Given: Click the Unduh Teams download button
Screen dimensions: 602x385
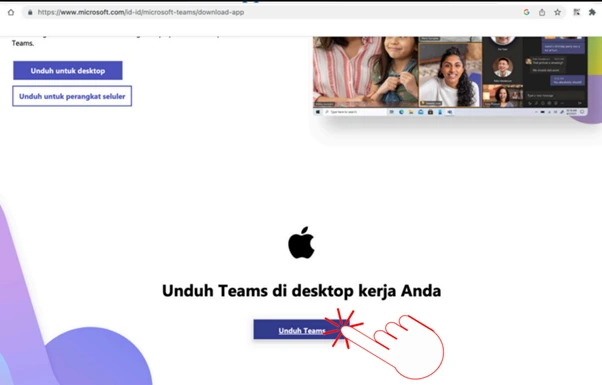Looking at the screenshot, I should [301, 330].
